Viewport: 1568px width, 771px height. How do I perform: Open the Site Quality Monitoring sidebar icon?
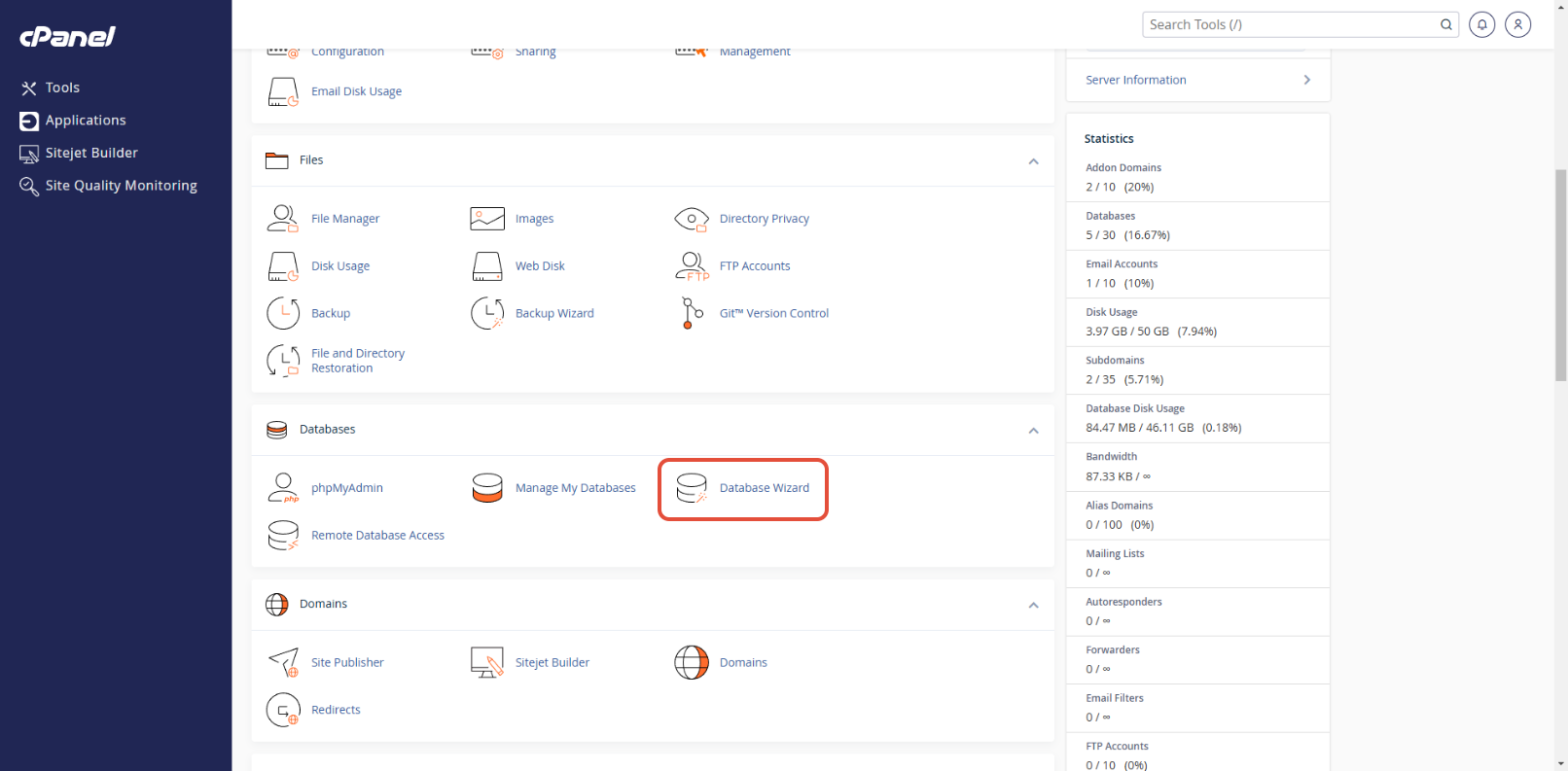(29, 186)
